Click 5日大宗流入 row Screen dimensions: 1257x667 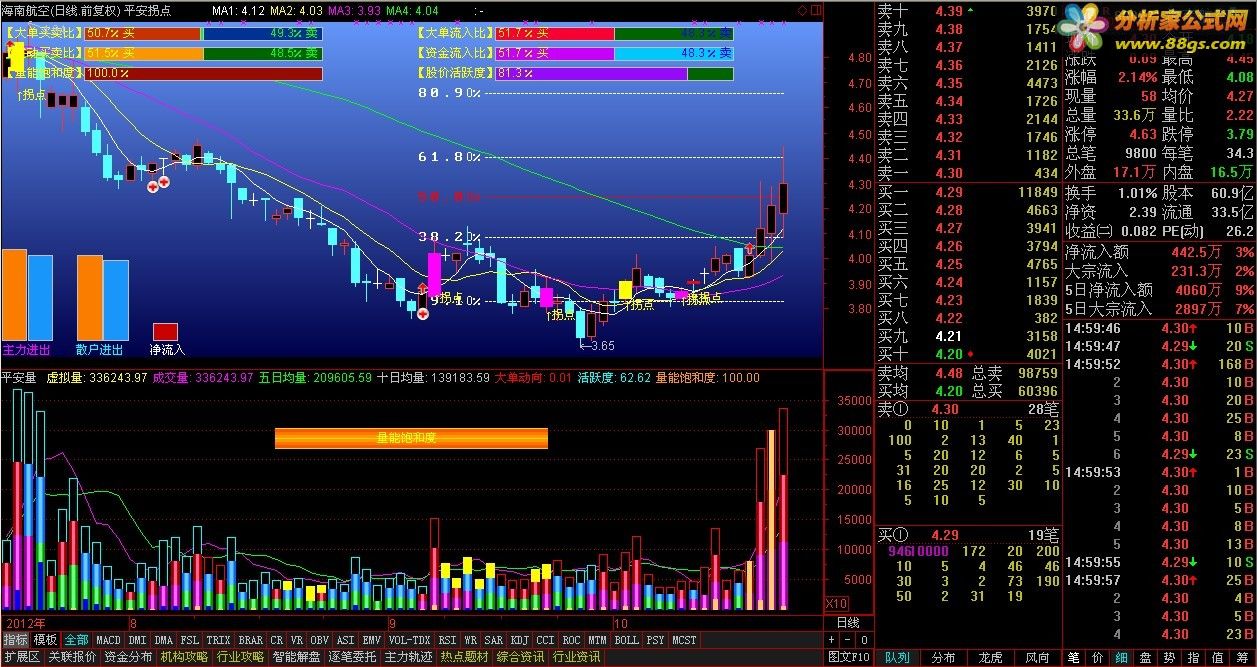1160,310
